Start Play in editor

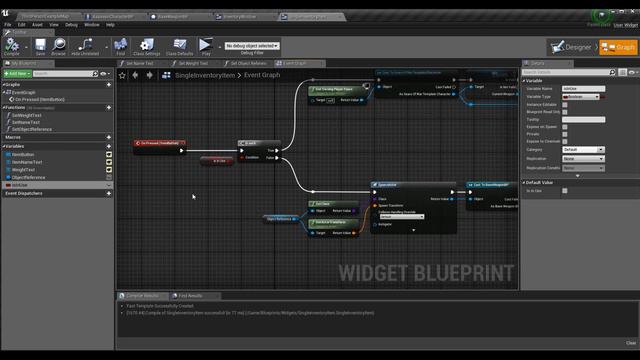[206, 47]
